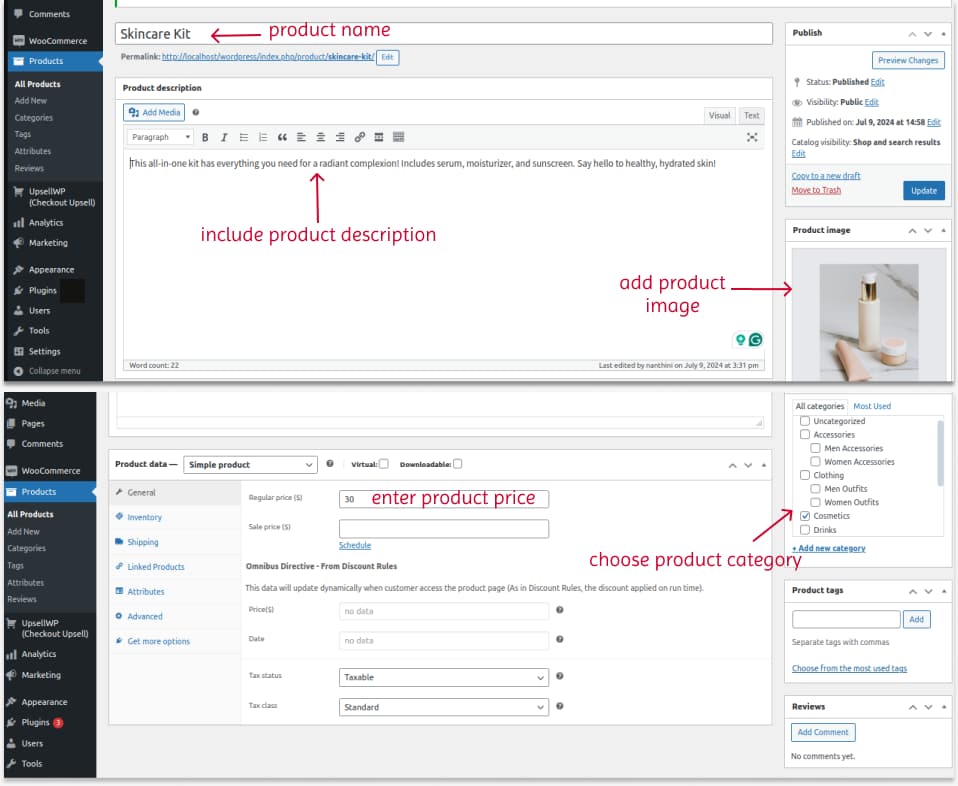Collapse the Reviews panel
This screenshot has width=958, height=786.
pos(944,707)
